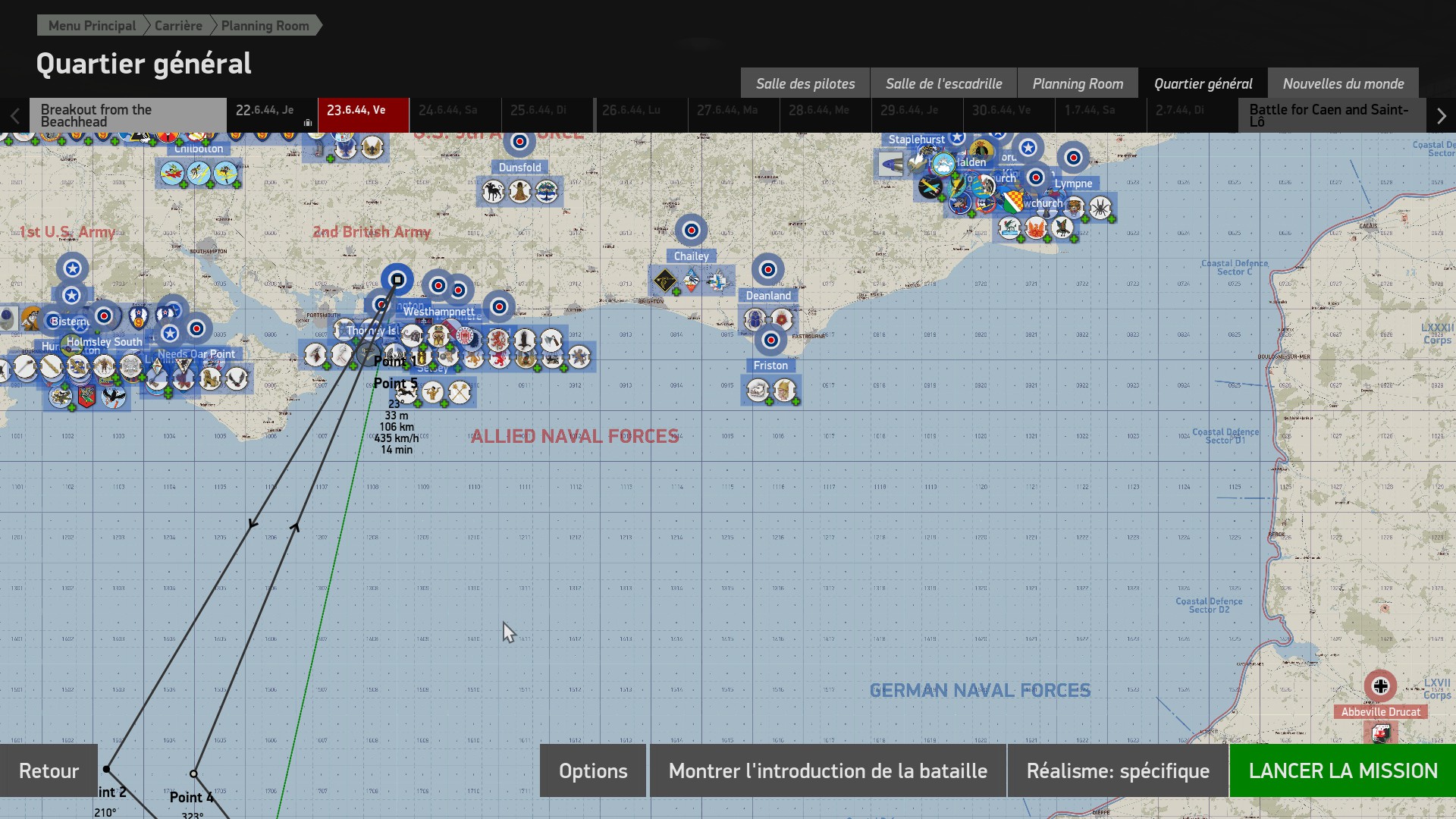Open the Options button

(x=593, y=770)
